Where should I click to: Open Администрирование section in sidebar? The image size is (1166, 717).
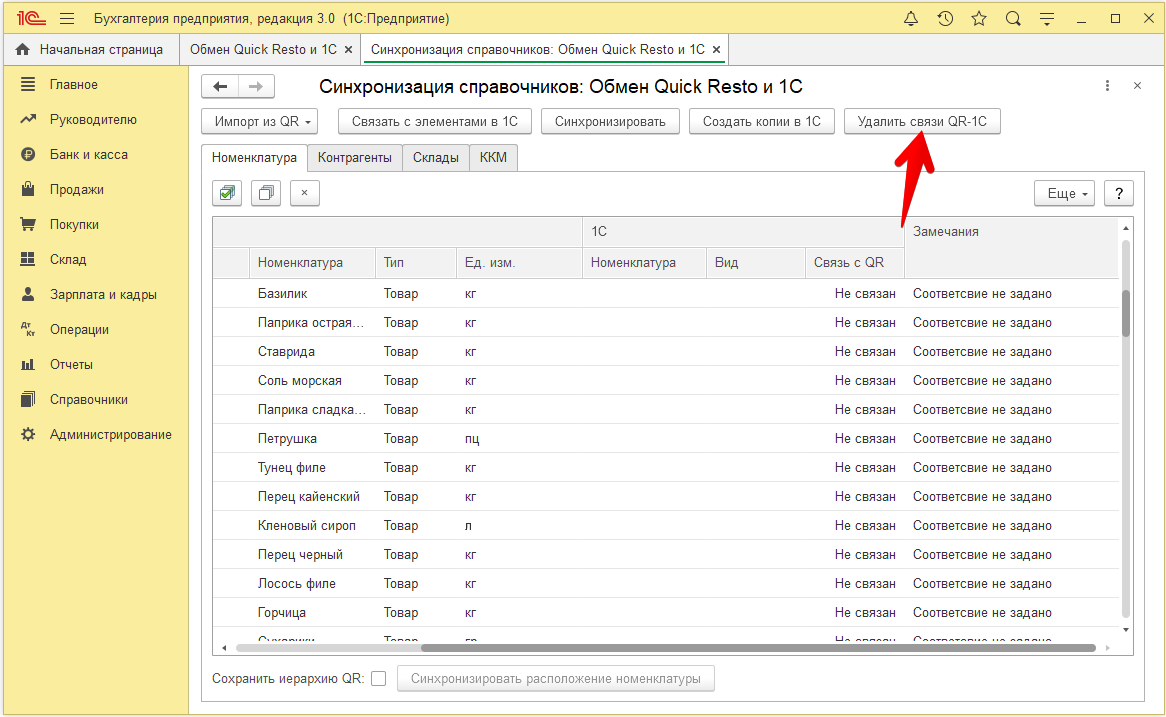click(95, 434)
